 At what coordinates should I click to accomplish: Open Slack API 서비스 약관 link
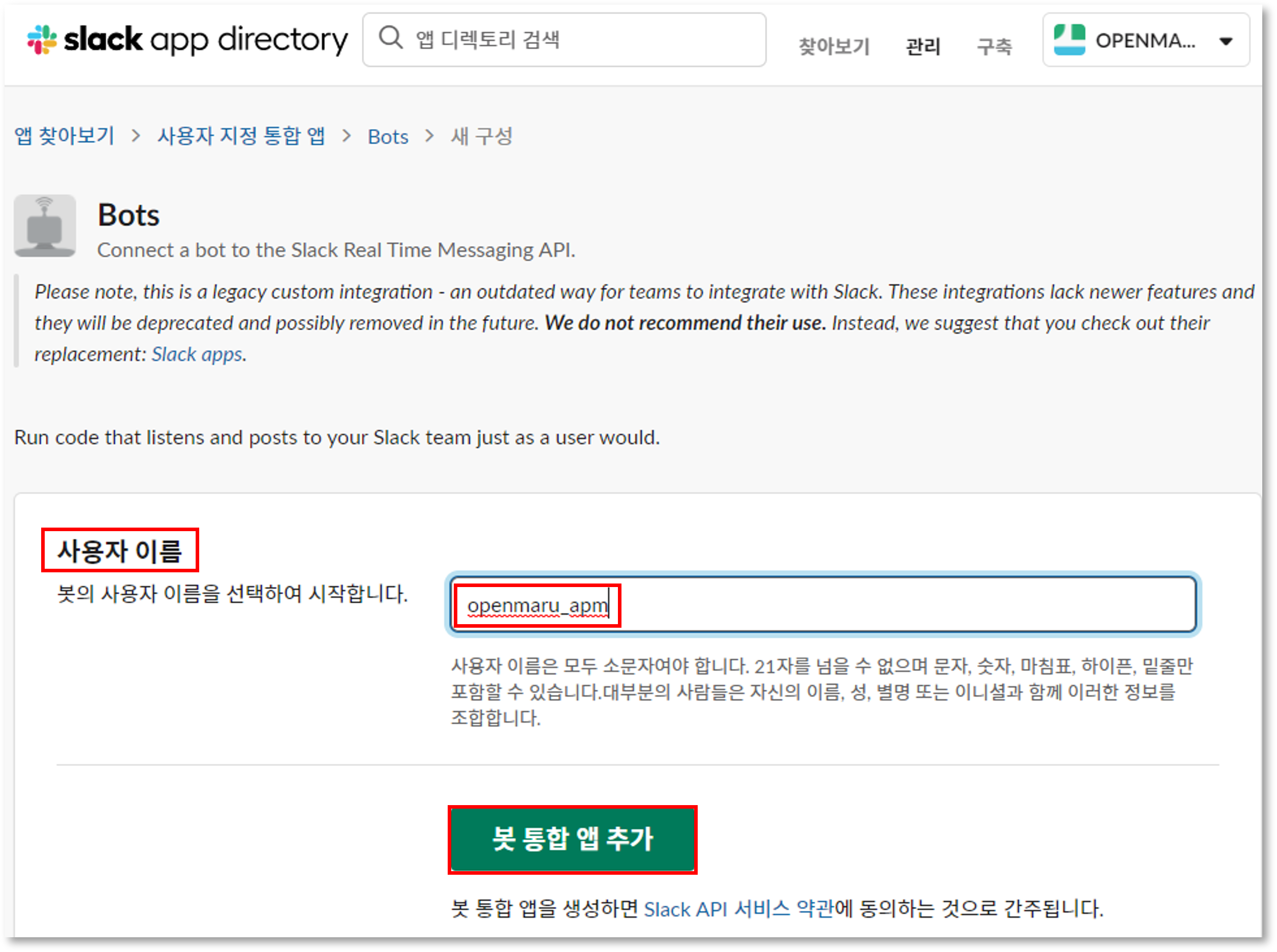[x=738, y=909]
